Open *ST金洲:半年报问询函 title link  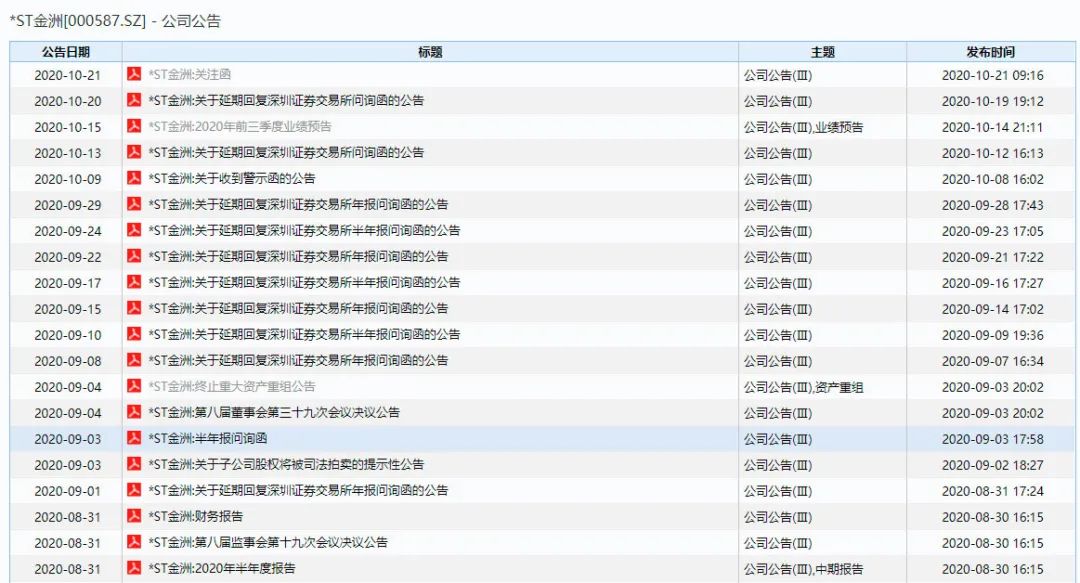(207, 438)
